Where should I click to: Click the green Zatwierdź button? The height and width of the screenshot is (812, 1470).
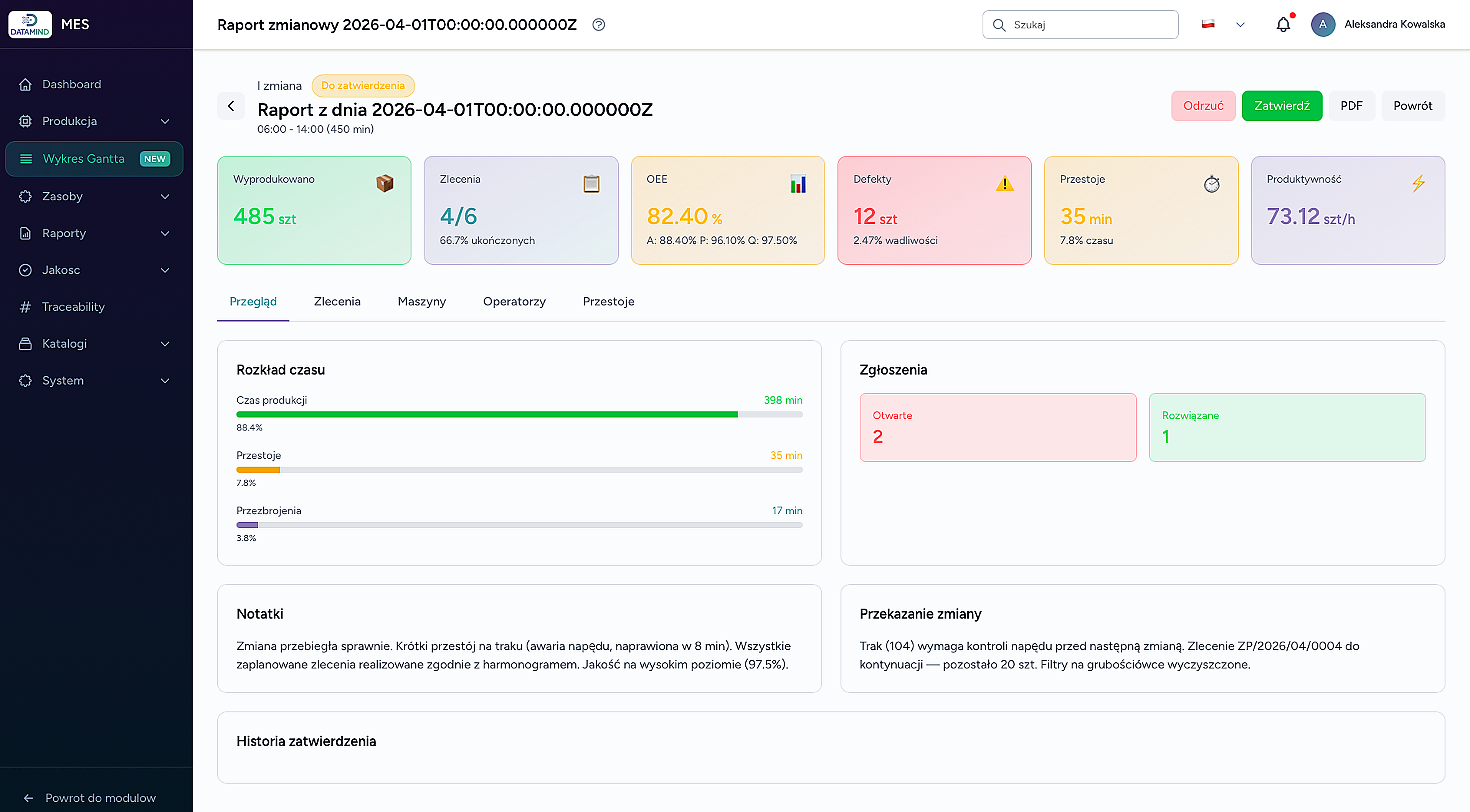coord(1282,106)
